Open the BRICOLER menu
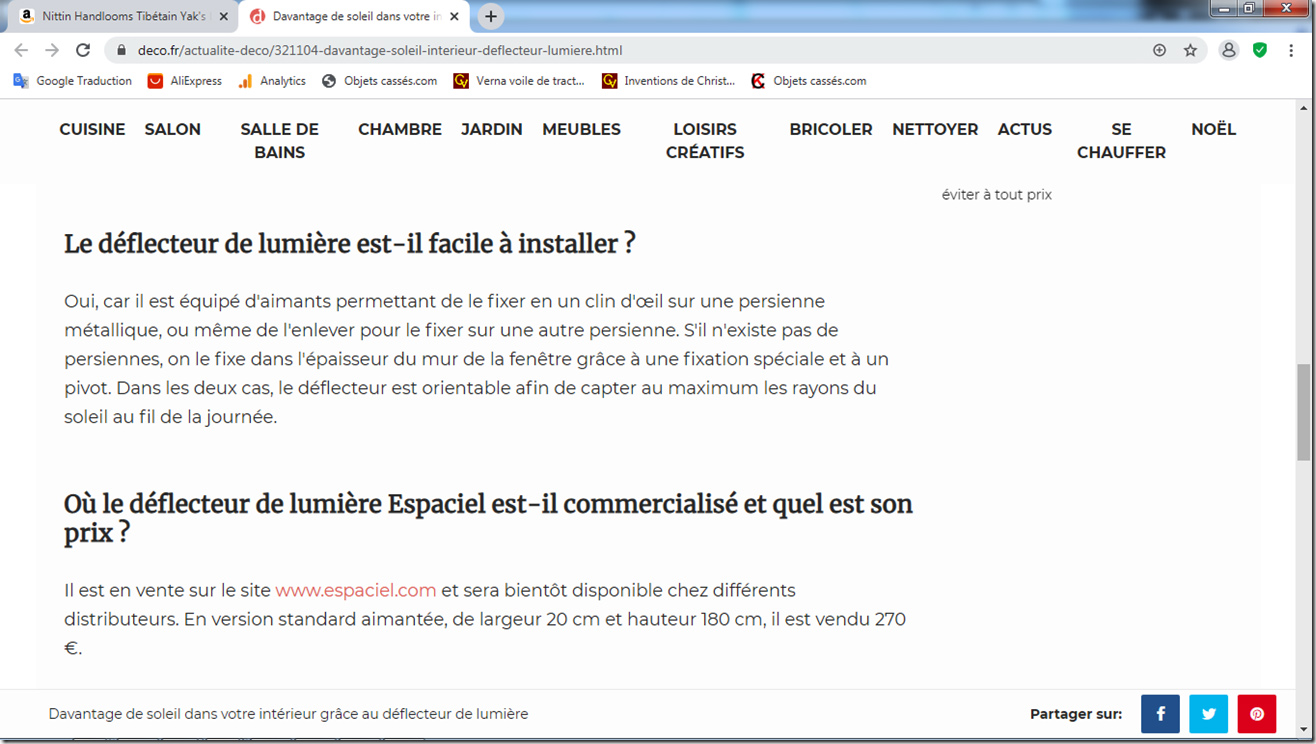 coord(831,129)
